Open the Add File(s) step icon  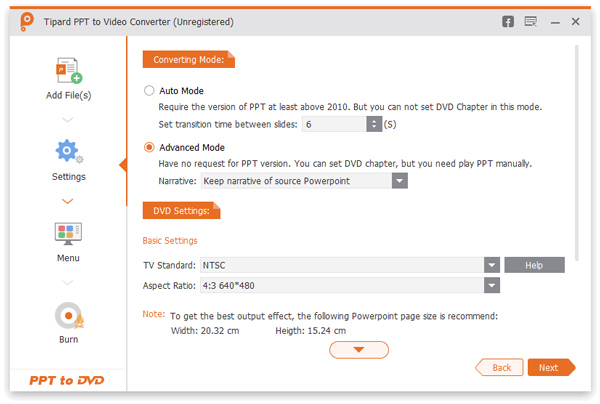[69, 70]
